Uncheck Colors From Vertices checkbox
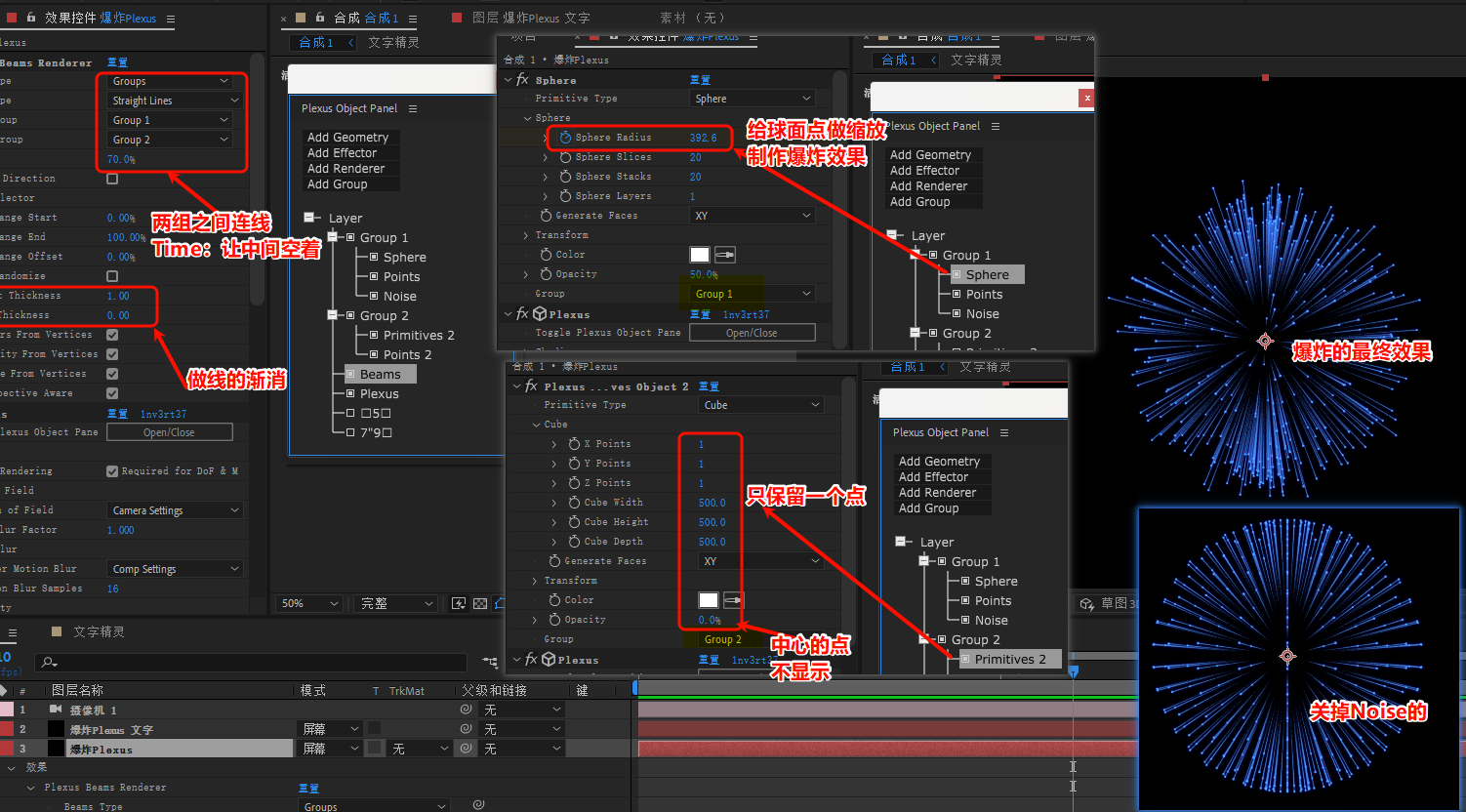The height and width of the screenshot is (812, 1466). coord(112,335)
